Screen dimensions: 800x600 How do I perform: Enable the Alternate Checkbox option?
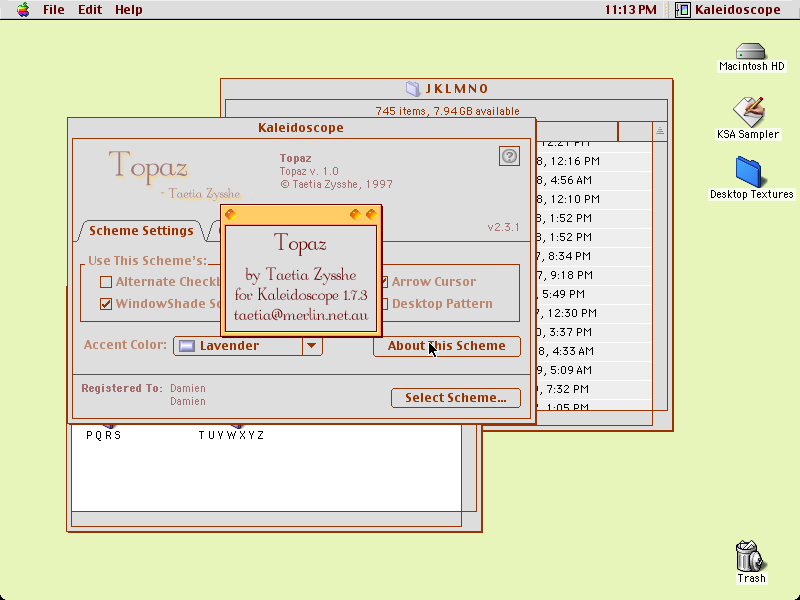click(106, 282)
